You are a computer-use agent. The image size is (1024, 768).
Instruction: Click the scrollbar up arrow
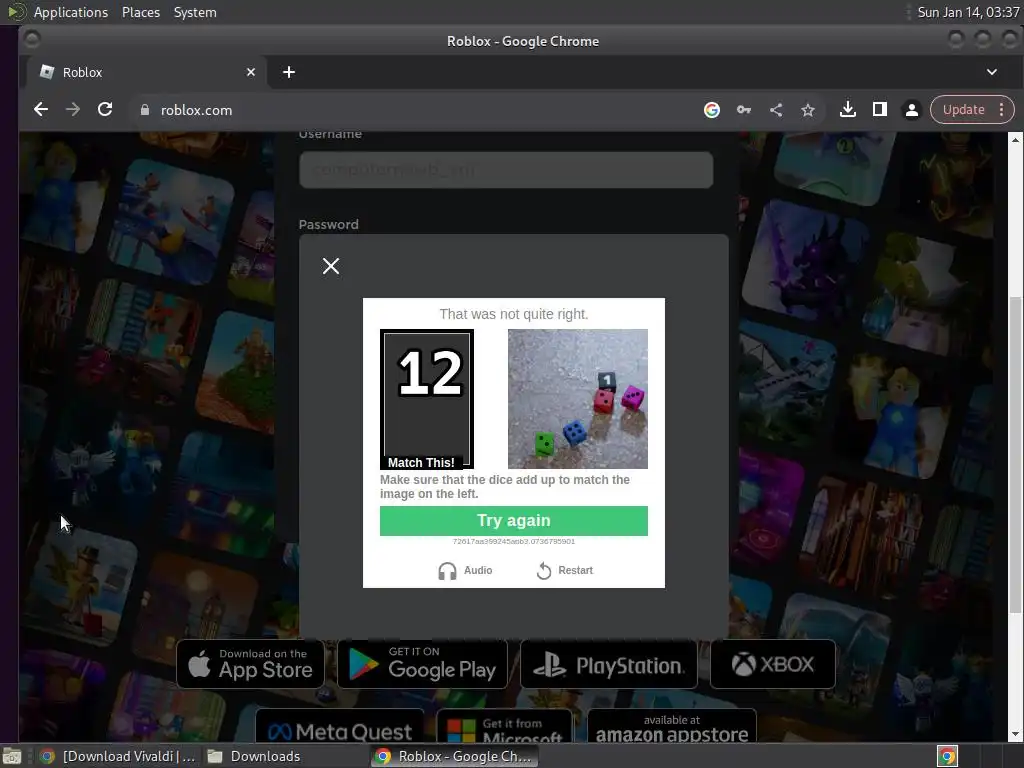(1015, 139)
